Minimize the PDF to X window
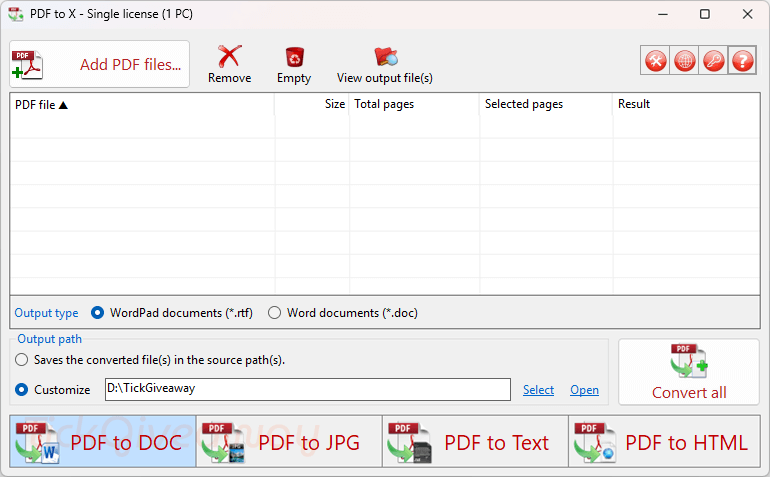The height and width of the screenshot is (477, 770). [x=663, y=14]
